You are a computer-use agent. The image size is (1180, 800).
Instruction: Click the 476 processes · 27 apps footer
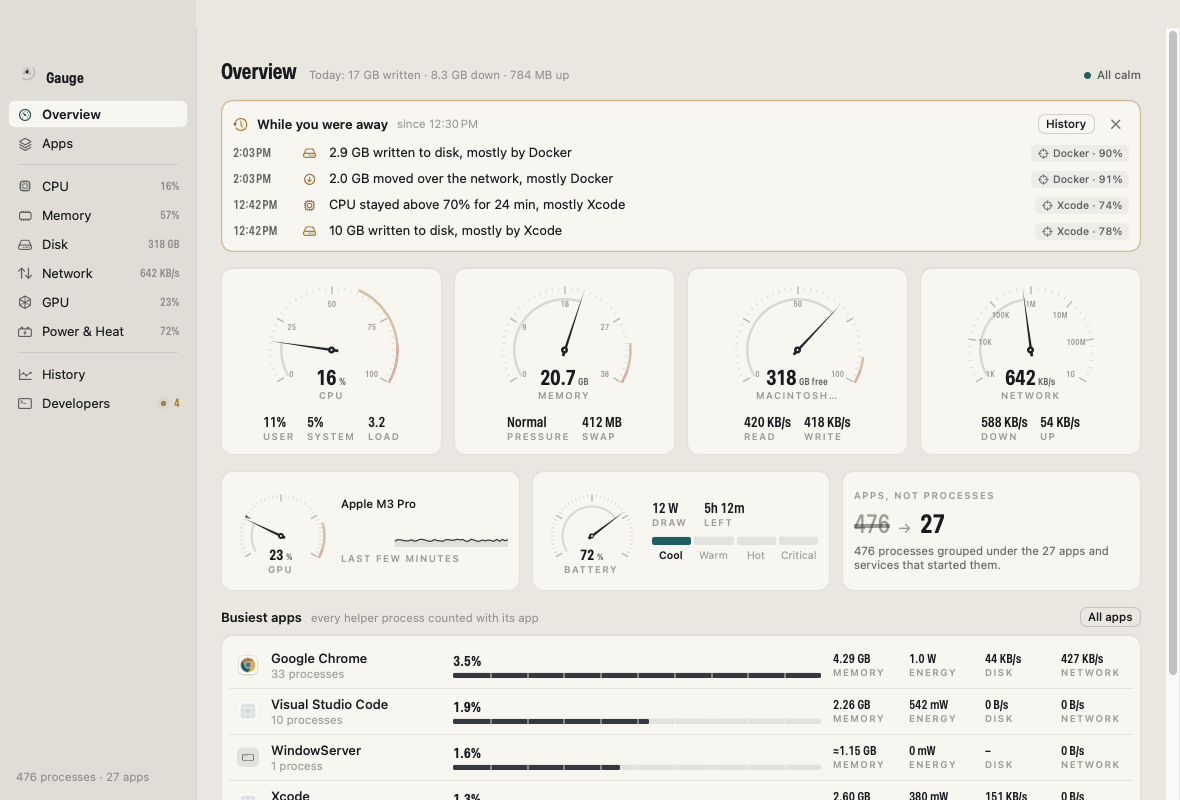point(83,777)
